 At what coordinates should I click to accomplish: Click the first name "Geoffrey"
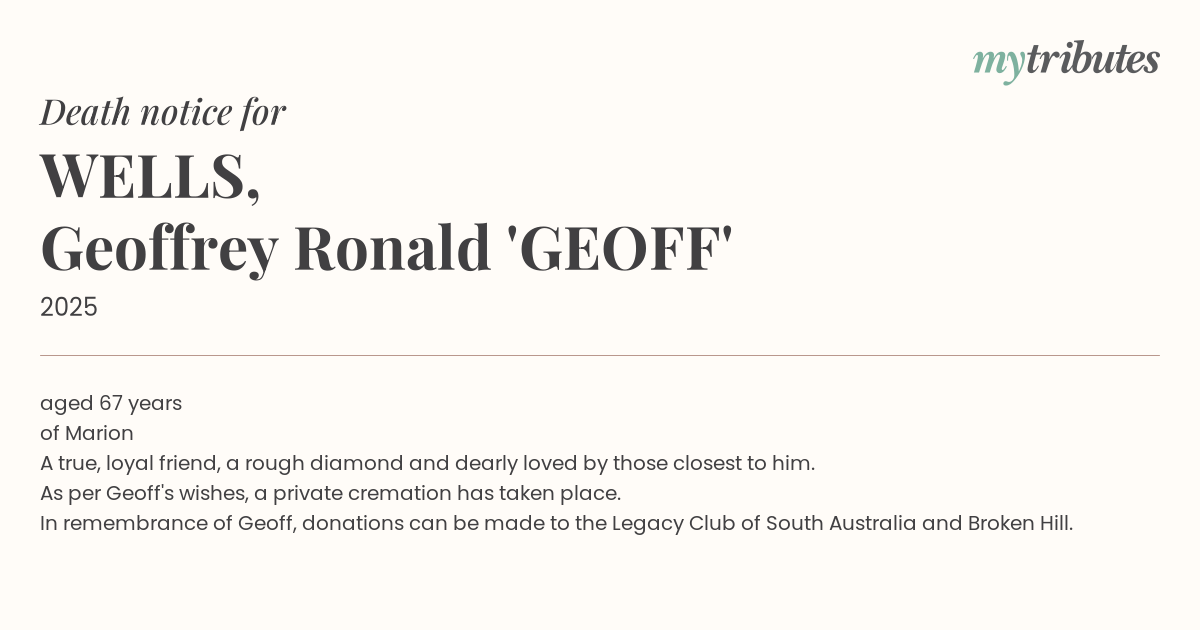tap(159, 249)
